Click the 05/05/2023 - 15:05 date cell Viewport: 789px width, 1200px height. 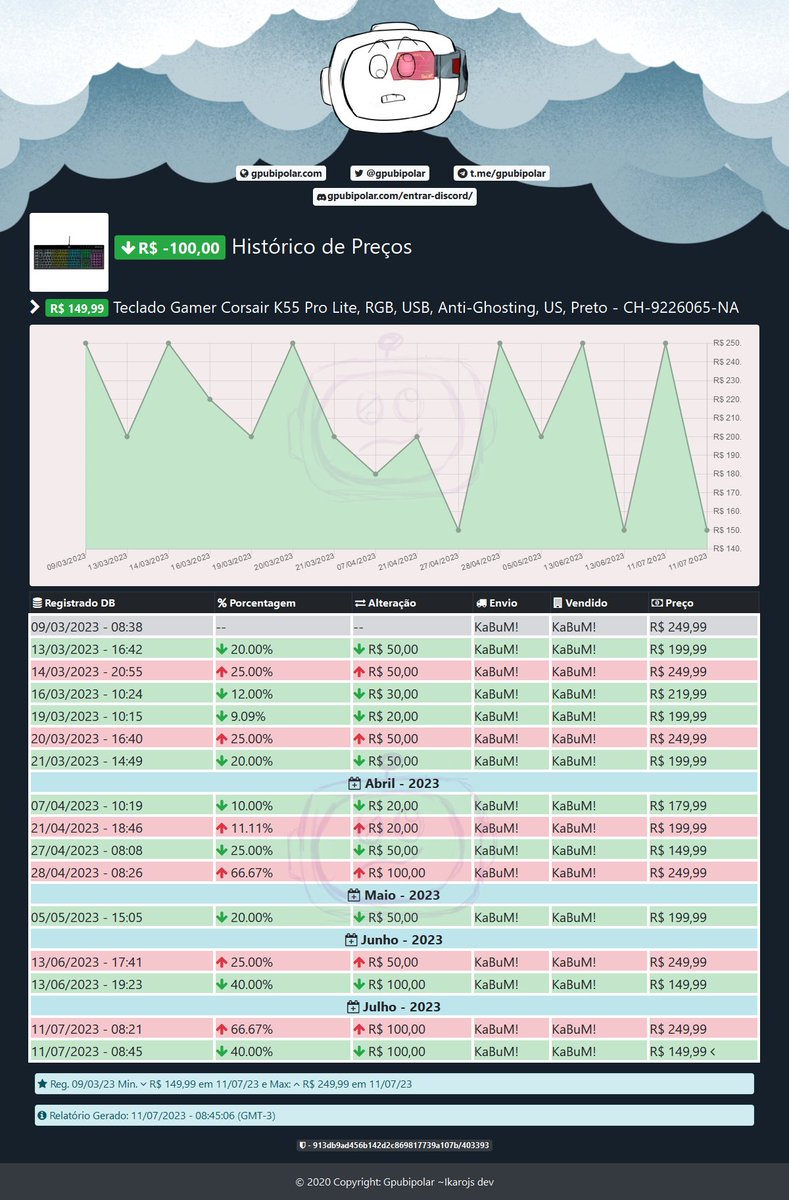[121, 918]
